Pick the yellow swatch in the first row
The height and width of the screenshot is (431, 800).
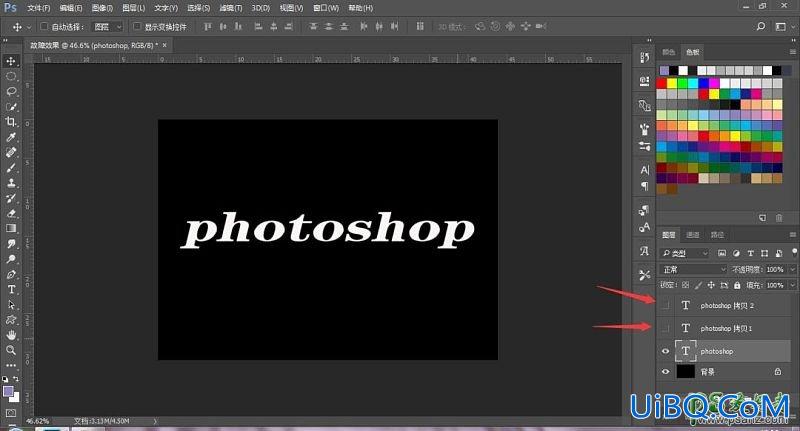tap(672, 83)
